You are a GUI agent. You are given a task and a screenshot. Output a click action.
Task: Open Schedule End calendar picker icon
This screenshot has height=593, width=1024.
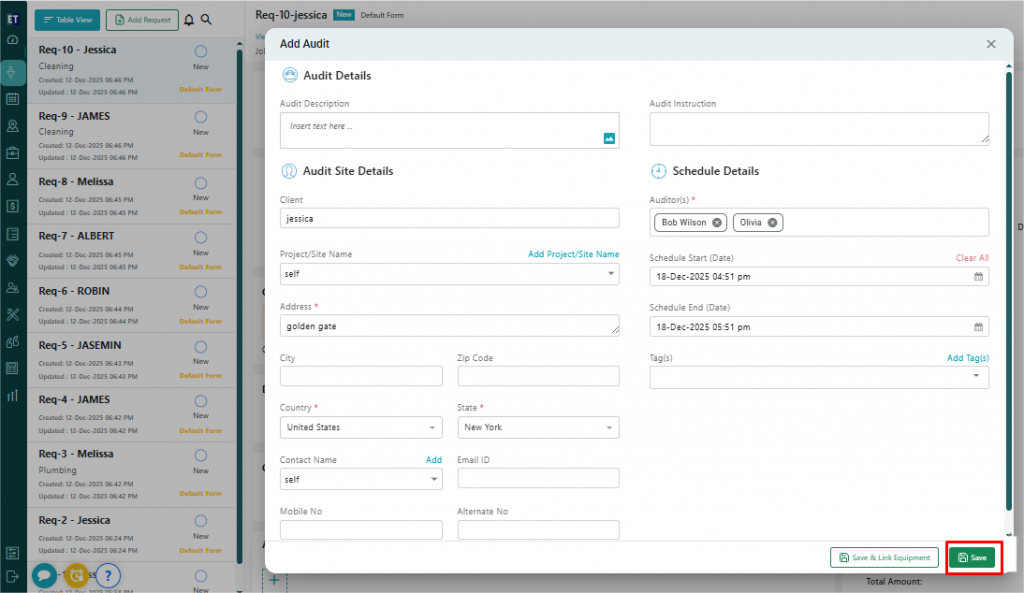(x=978, y=327)
